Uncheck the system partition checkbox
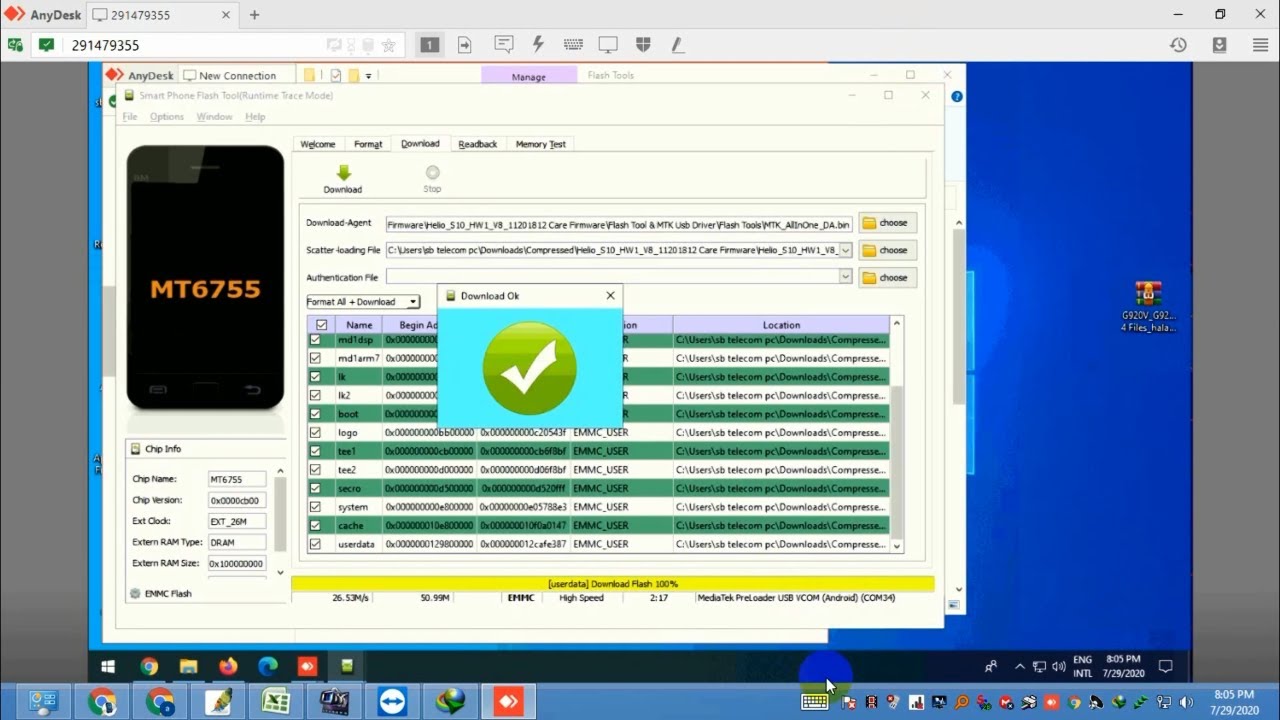The height and width of the screenshot is (720, 1280). [315, 507]
